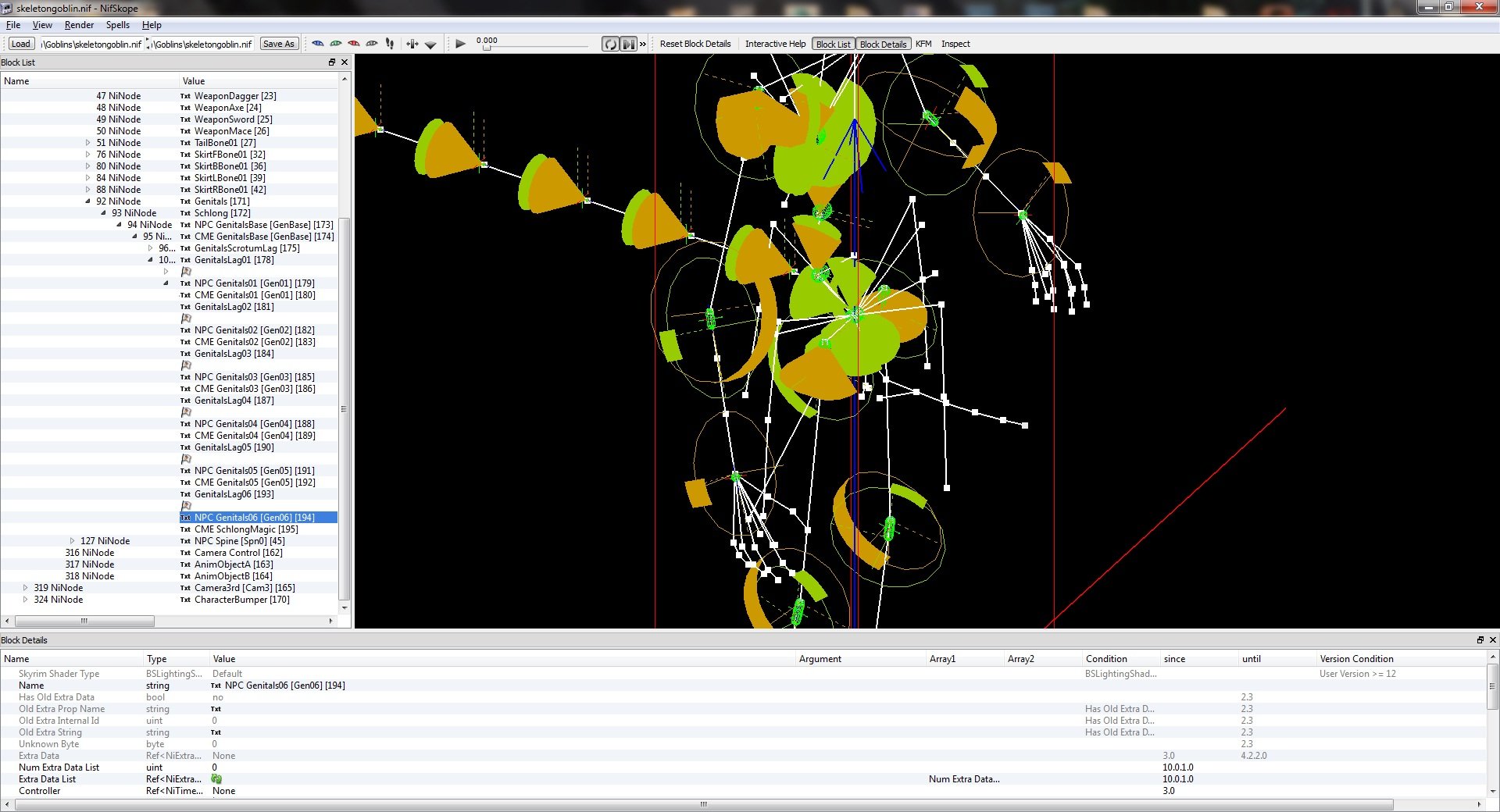Toggle the animation switch button
Image resolution: width=1500 pixels, height=812 pixels.
click(x=628, y=44)
